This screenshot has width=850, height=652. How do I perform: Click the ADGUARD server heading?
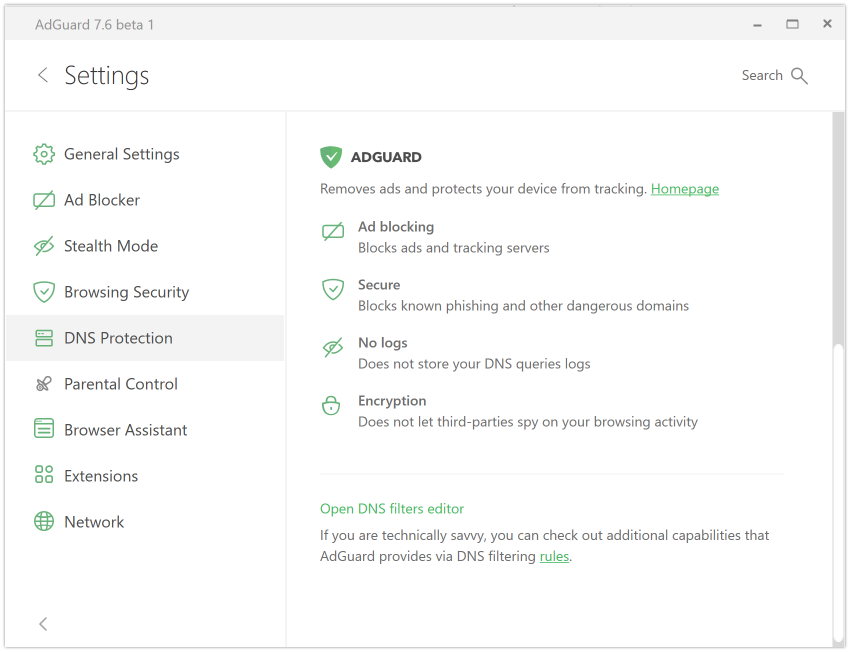coord(386,157)
